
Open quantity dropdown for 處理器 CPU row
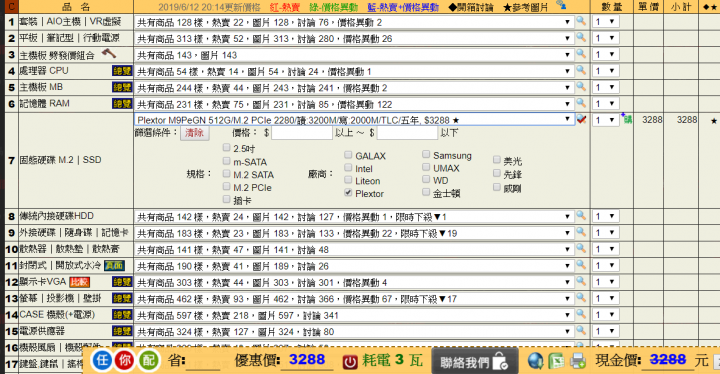(605, 71)
